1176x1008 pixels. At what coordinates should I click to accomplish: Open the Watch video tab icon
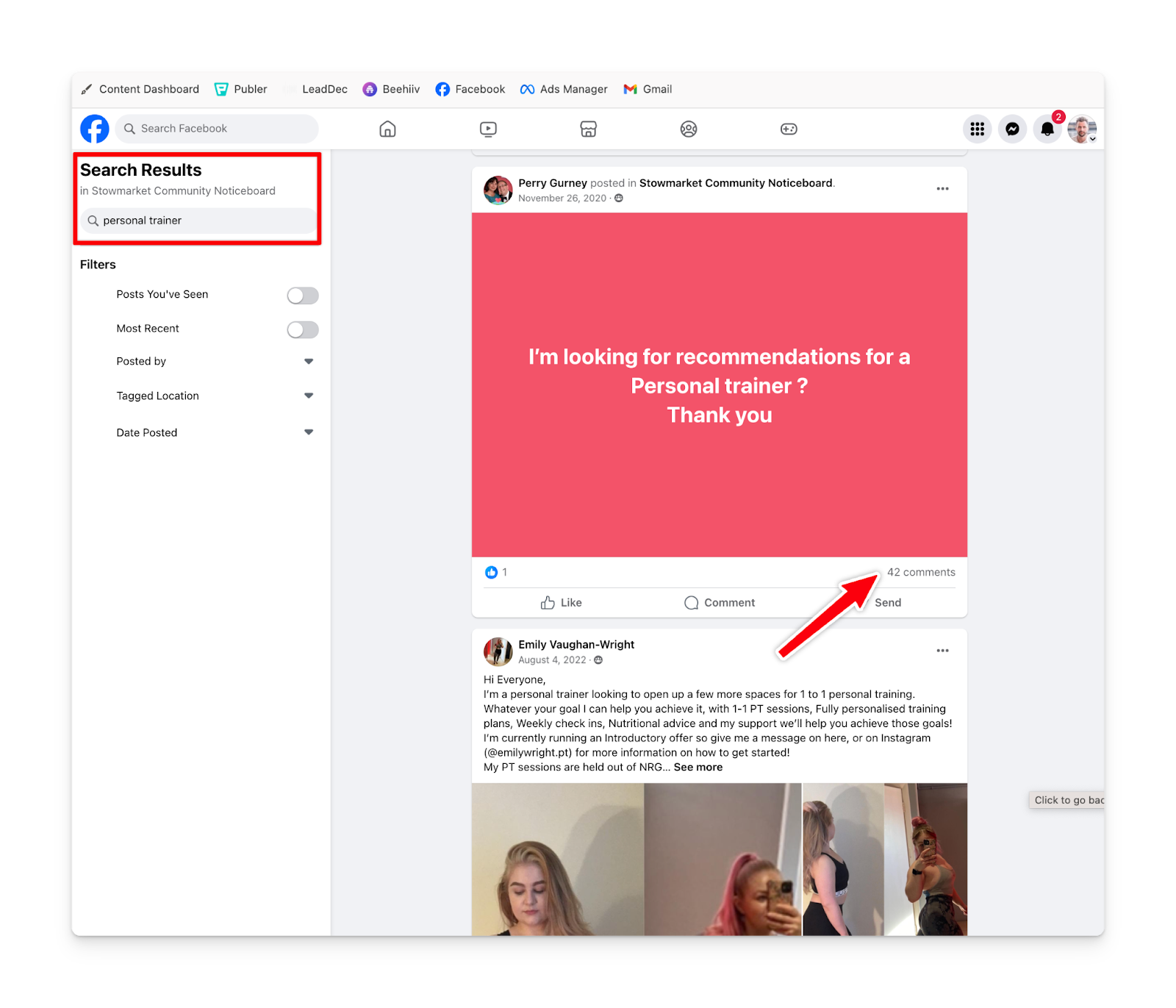coord(488,129)
